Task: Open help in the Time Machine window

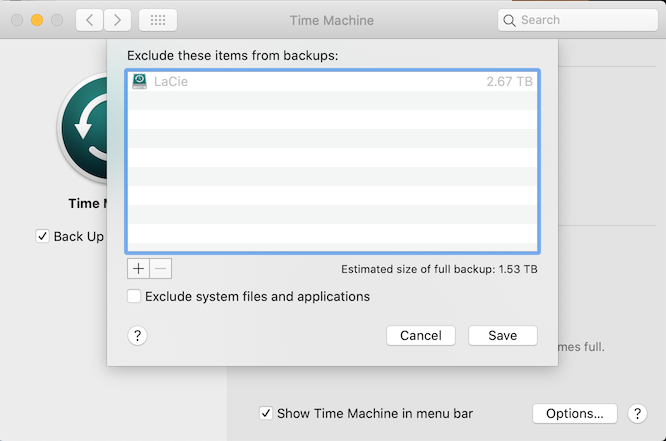Action: click(x=637, y=413)
